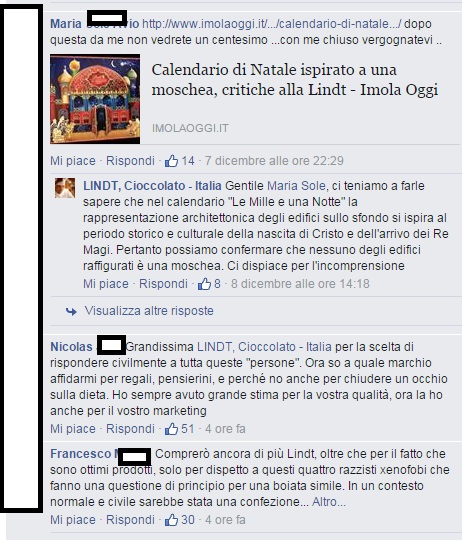Like the LINDT reply via Mi piace
The image size is (462, 540).
click(x=106, y=284)
